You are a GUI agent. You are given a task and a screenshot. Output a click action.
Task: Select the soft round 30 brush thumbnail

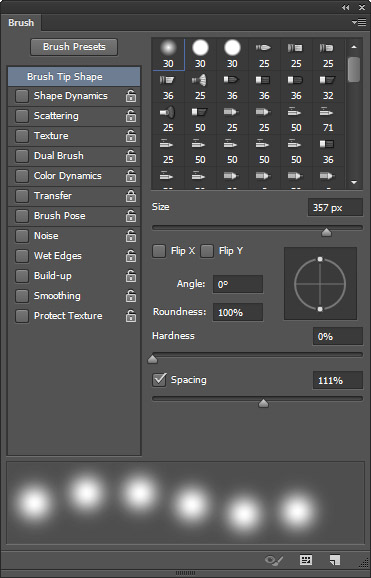[x=168, y=54]
